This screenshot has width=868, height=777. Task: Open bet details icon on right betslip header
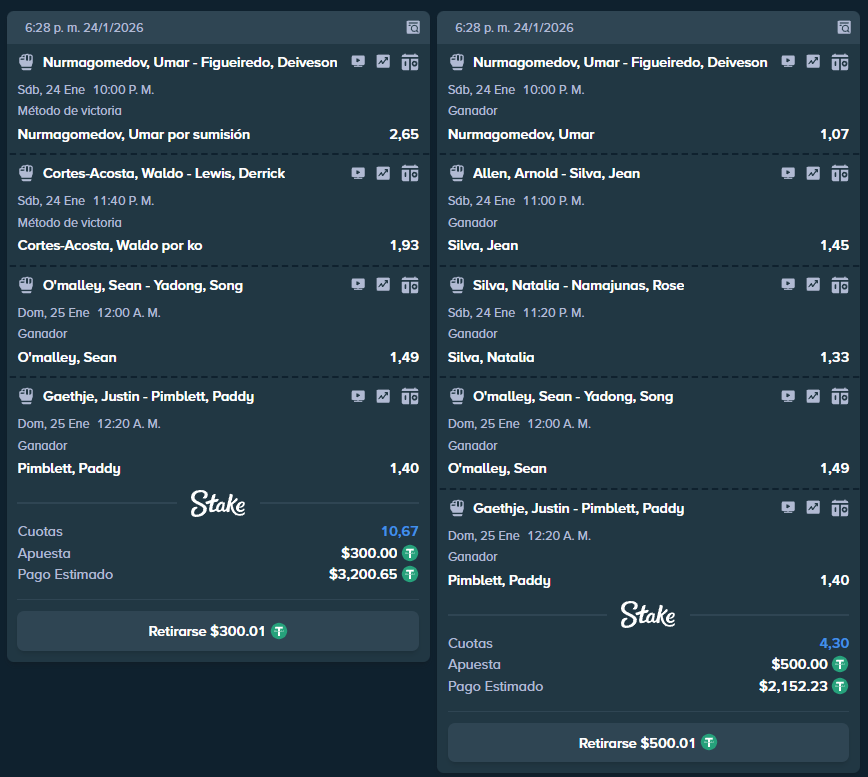[x=844, y=27]
